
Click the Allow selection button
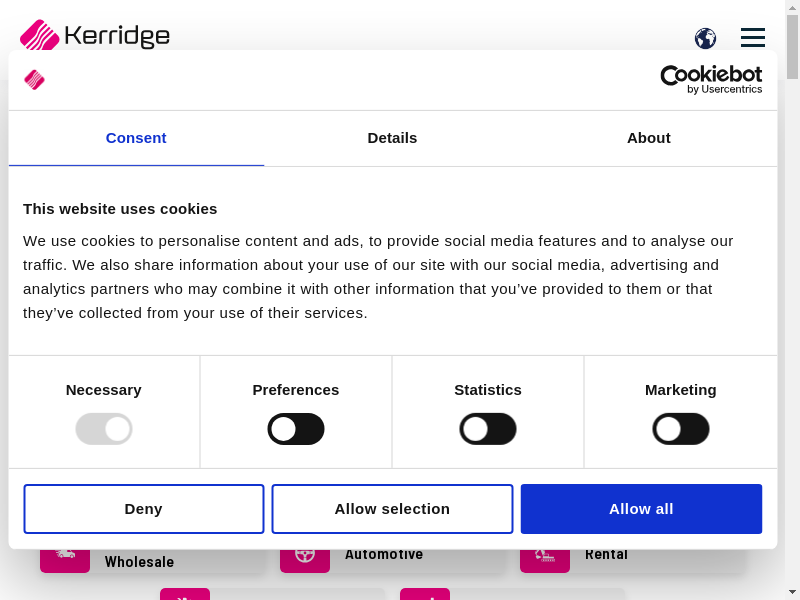pos(392,509)
